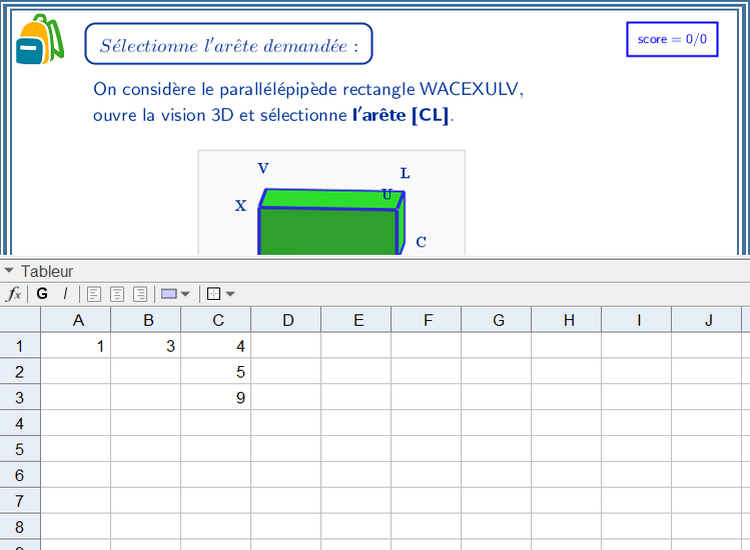Center-align the cell text
750x550 pixels.
click(x=117, y=294)
